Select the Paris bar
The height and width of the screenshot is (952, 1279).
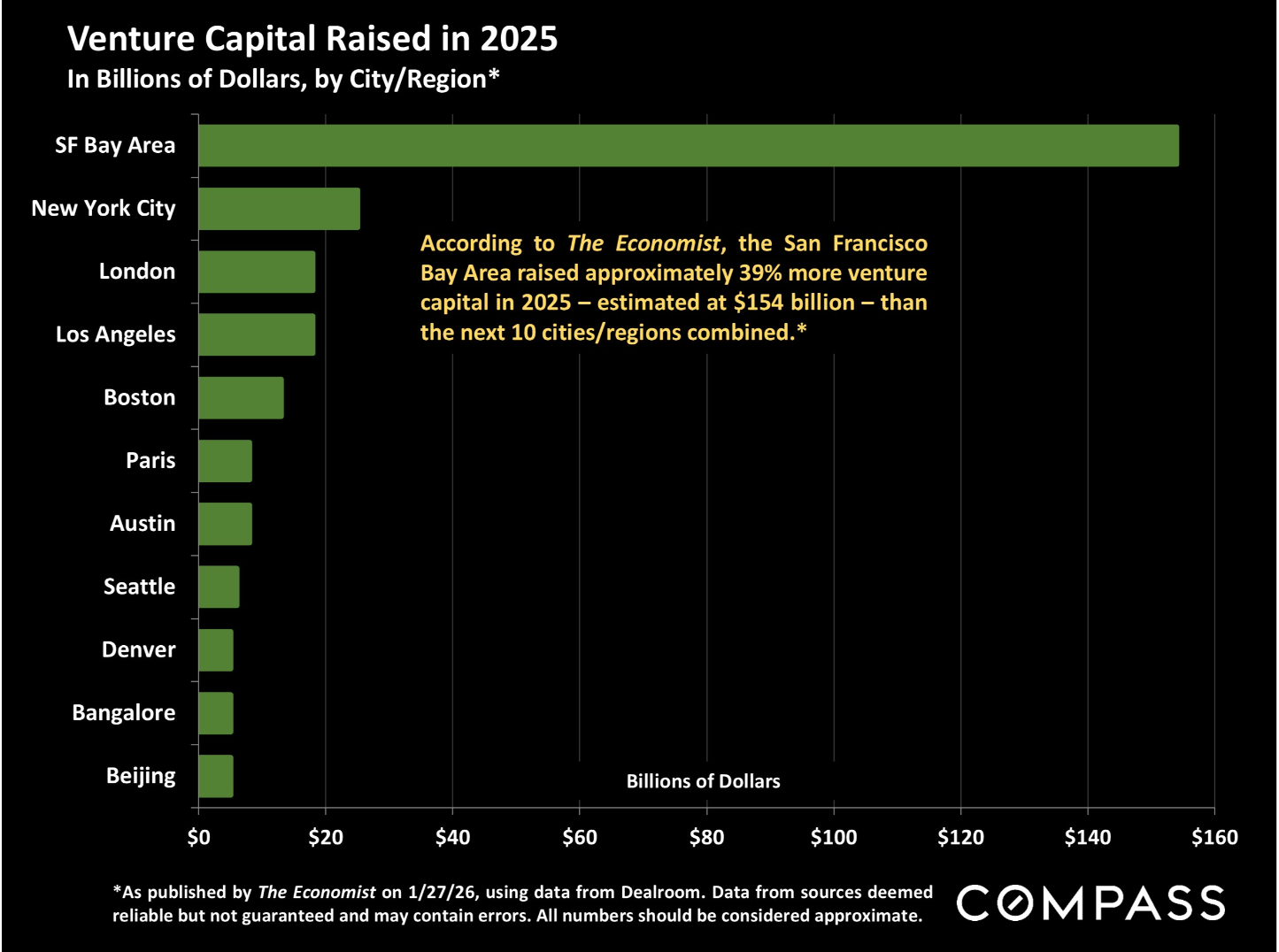[x=225, y=461]
